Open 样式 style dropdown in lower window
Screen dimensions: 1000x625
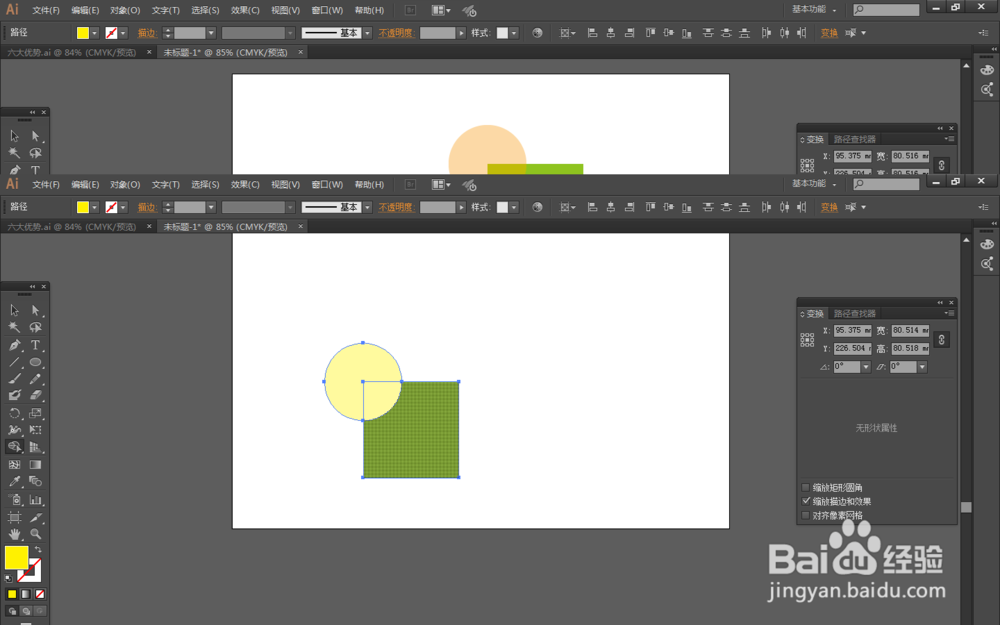[513, 207]
